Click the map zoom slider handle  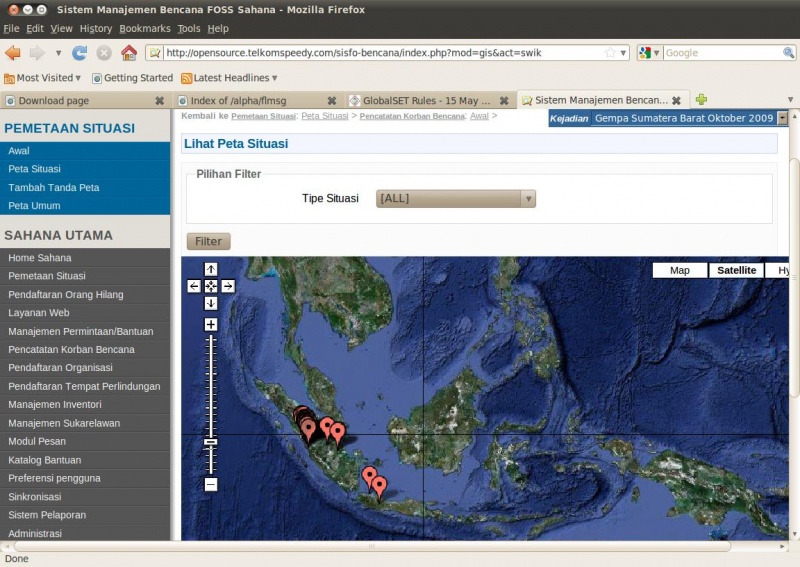(211, 441)
